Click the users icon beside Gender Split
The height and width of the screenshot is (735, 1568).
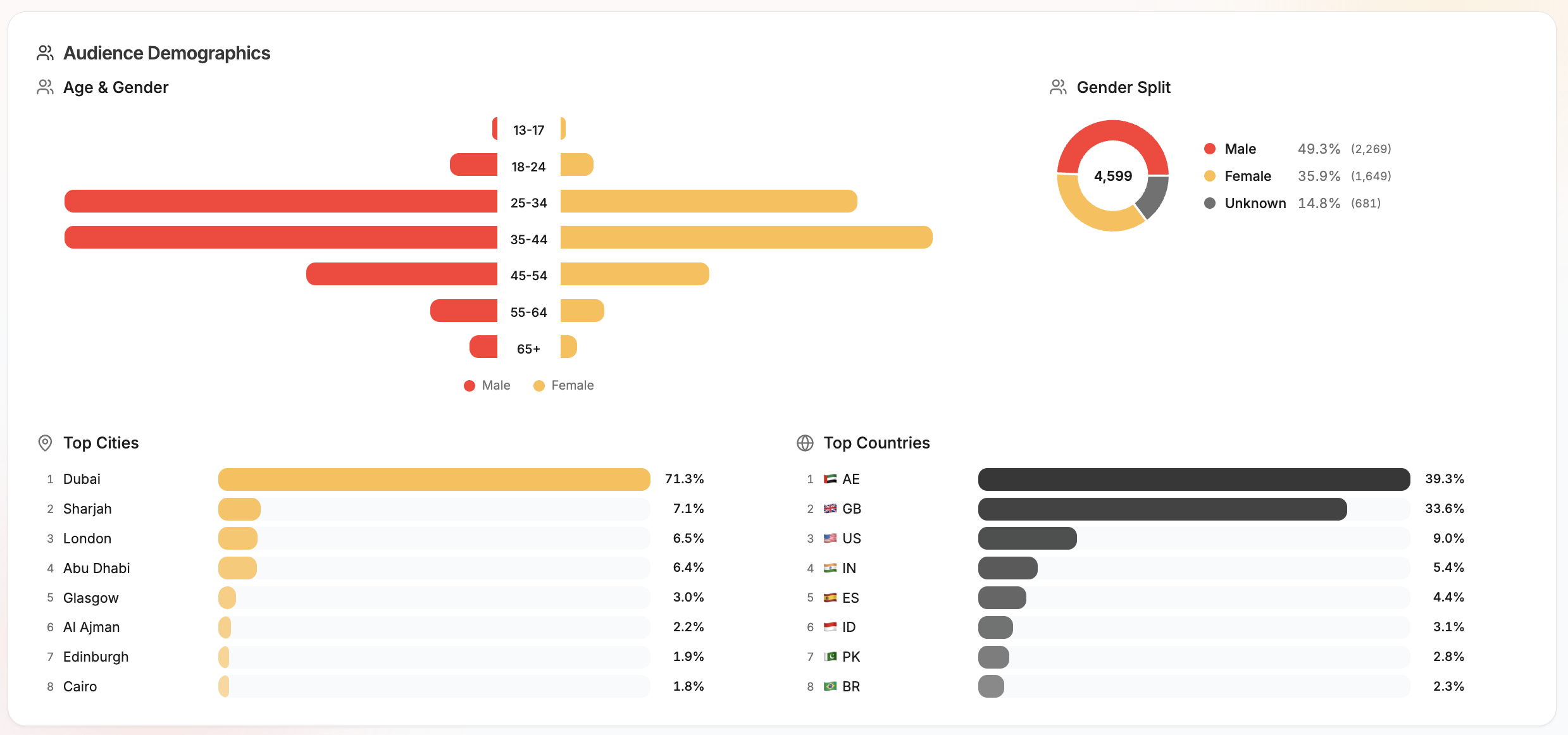tap(1058, 87)
